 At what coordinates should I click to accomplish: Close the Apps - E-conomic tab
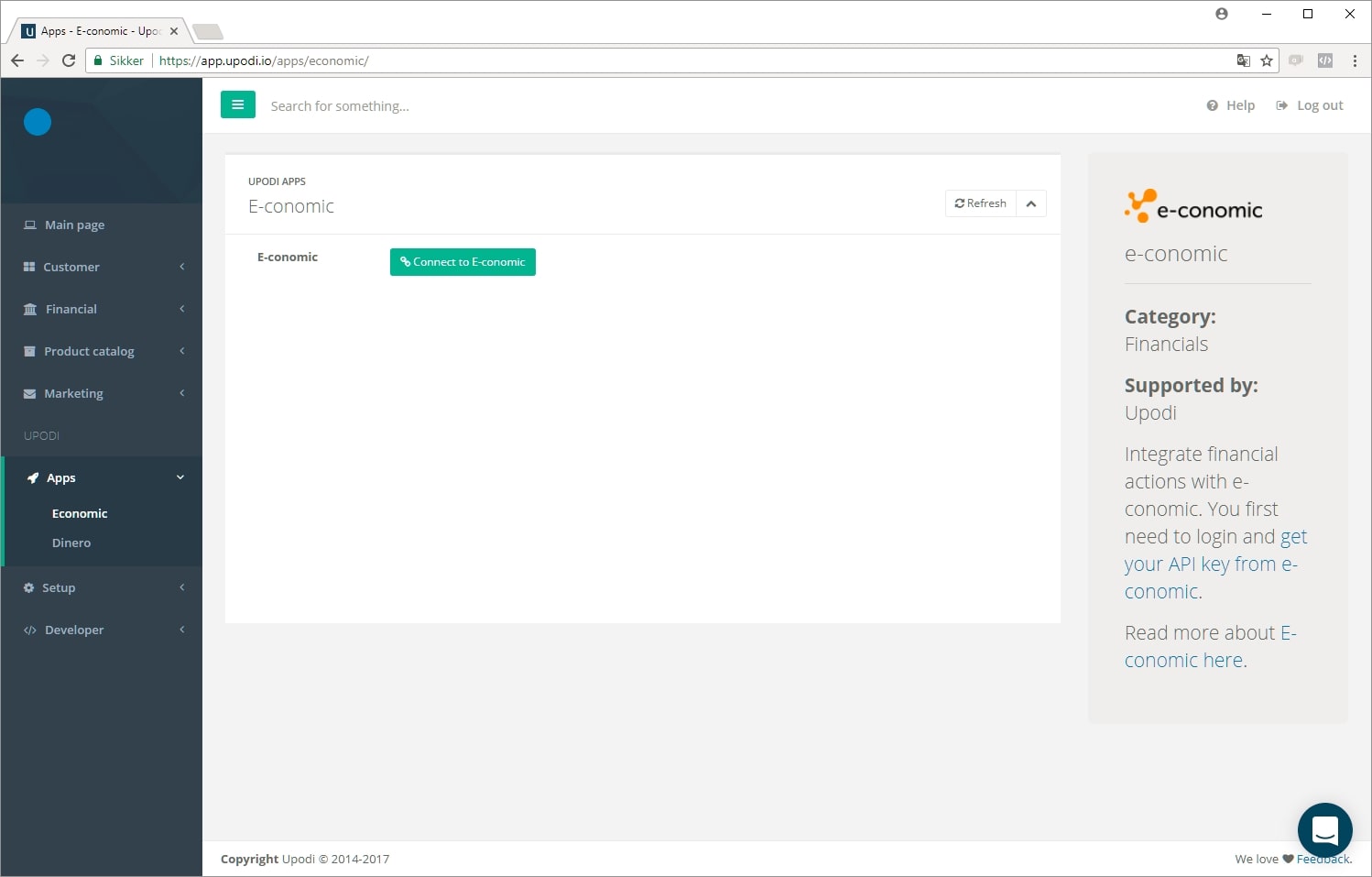pos(174,31)
